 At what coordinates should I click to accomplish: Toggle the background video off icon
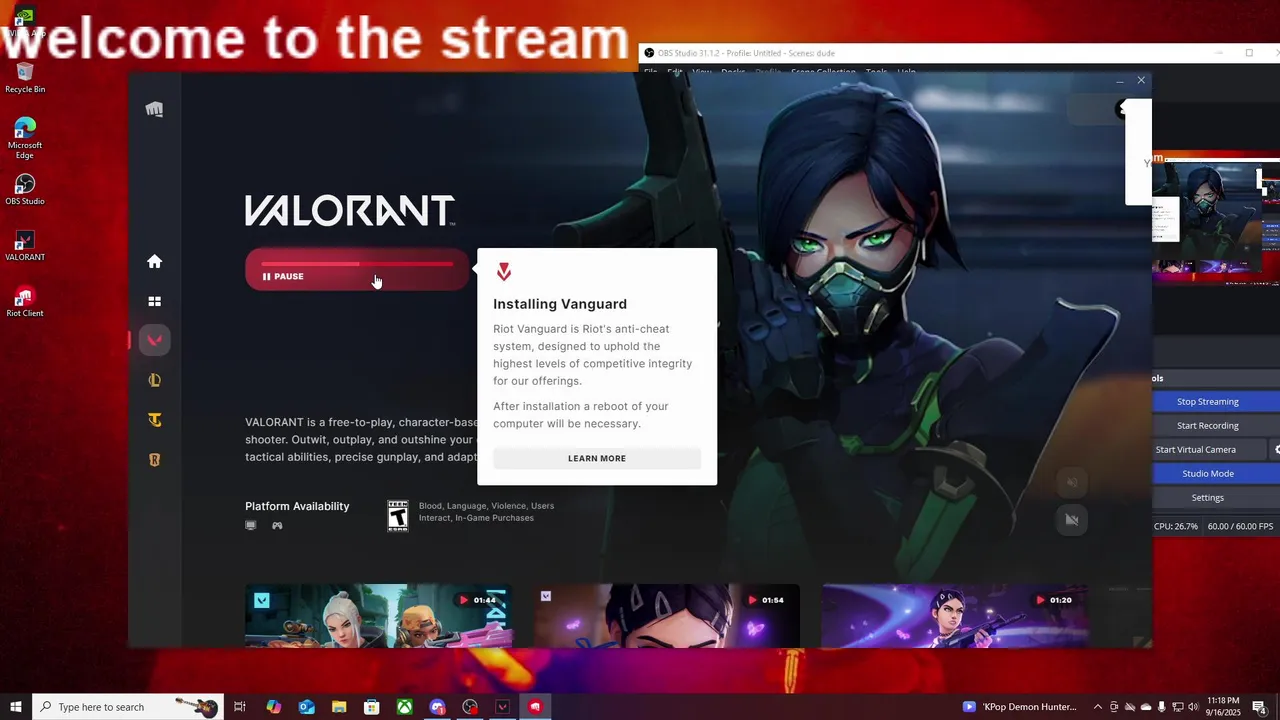coord(1072,519)
